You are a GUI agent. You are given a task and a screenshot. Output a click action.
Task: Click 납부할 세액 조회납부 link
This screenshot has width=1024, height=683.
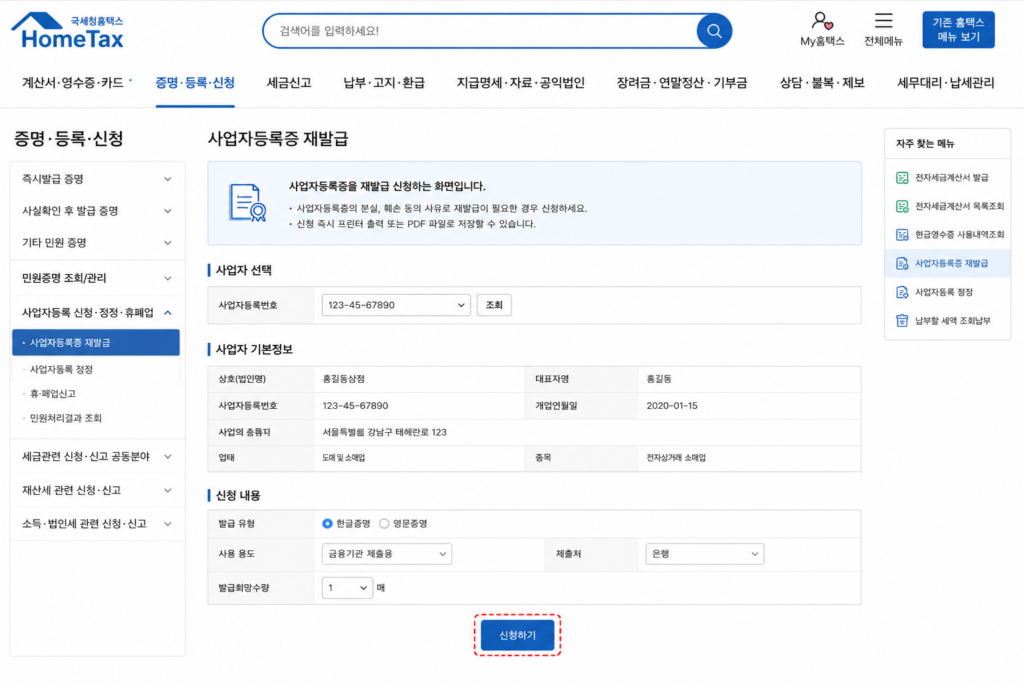coord(953,321)
